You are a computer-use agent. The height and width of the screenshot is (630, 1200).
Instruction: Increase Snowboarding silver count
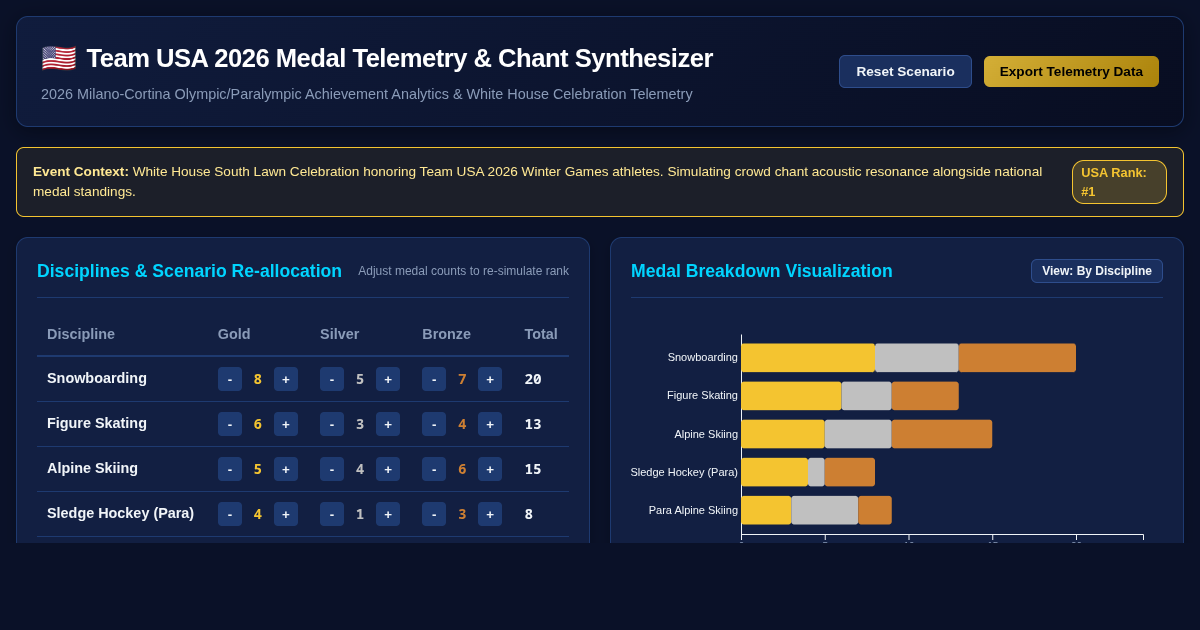point(388,379)
